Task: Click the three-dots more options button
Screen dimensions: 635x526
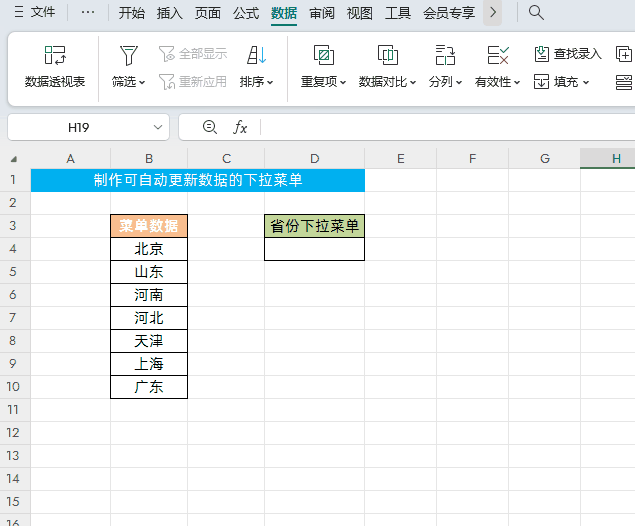Action: click(87, 12)
